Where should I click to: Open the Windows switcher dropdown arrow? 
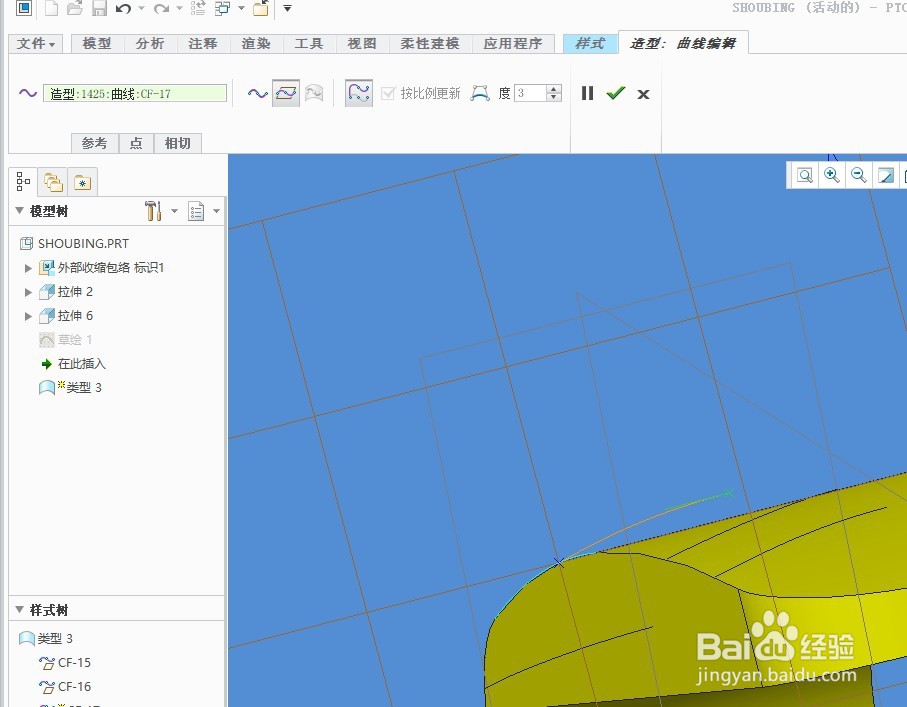coord(242,8)
